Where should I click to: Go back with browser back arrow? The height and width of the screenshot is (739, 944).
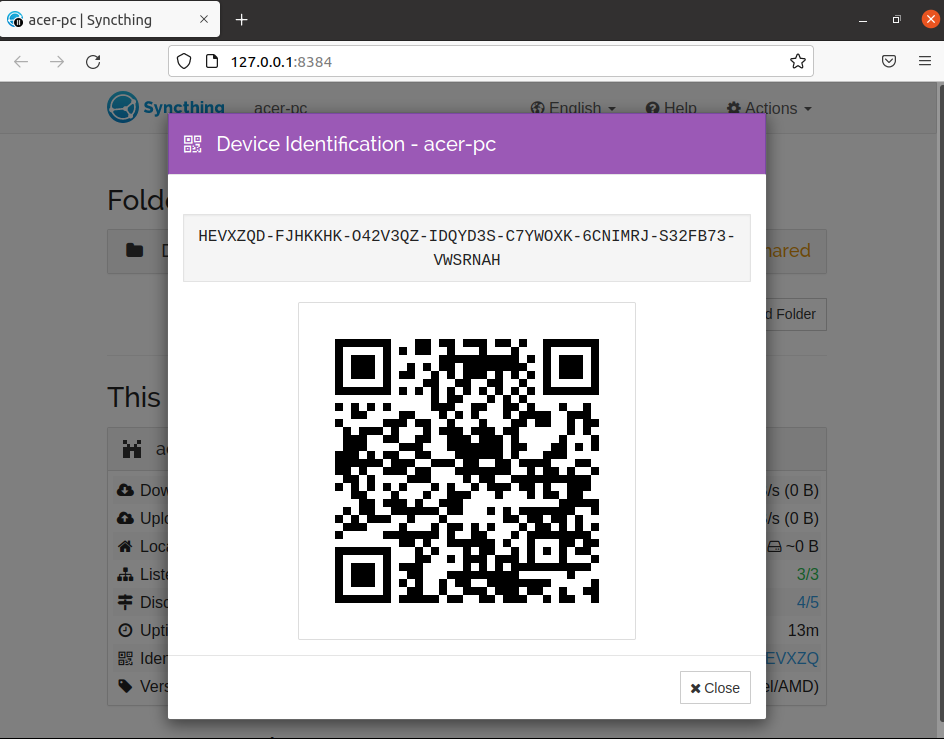click(21, 61)
